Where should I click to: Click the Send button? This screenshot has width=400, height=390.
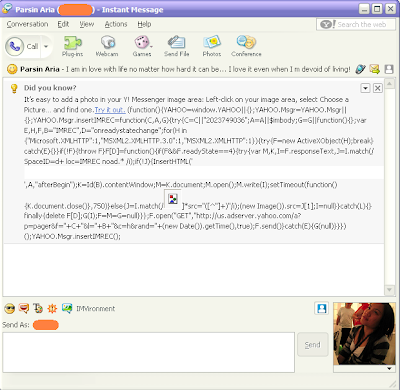313,345
